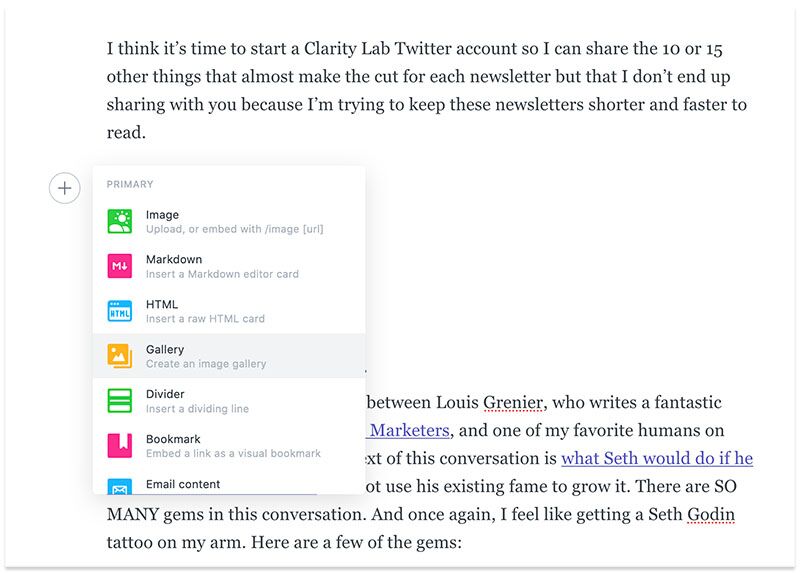
Task: Select the Gallery menu entry
Action: tap(229, 356)
